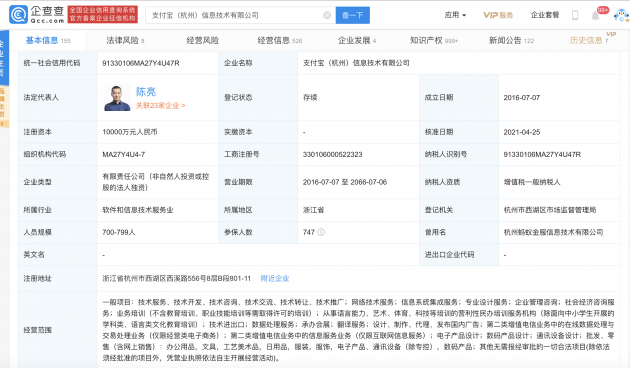This screenshot has height=368, width=630.
Task: Click 关联23家企业 link
Action: click(160, 106)
